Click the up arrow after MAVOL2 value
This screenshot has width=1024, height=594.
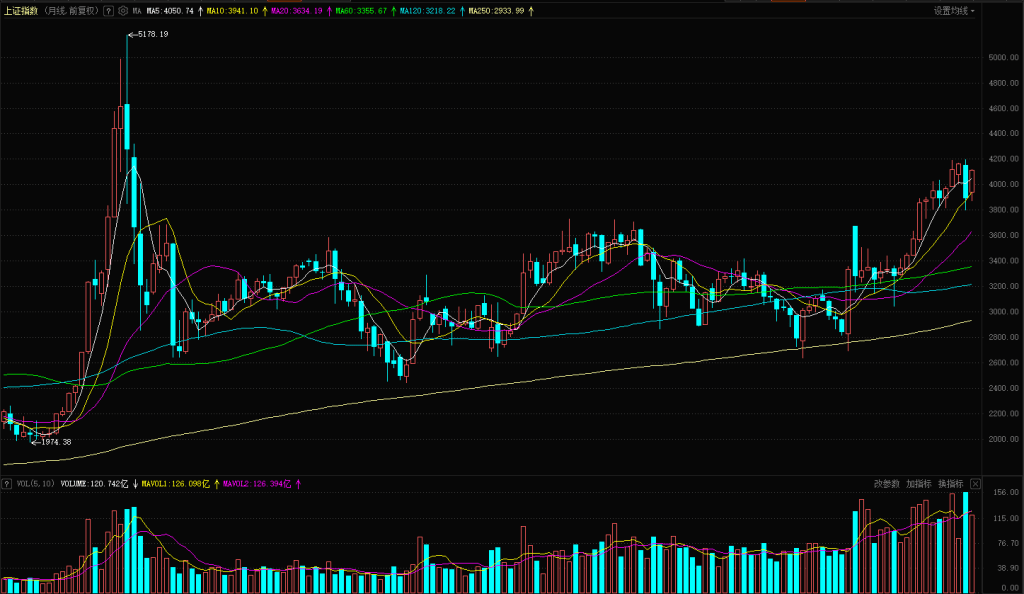299,484
